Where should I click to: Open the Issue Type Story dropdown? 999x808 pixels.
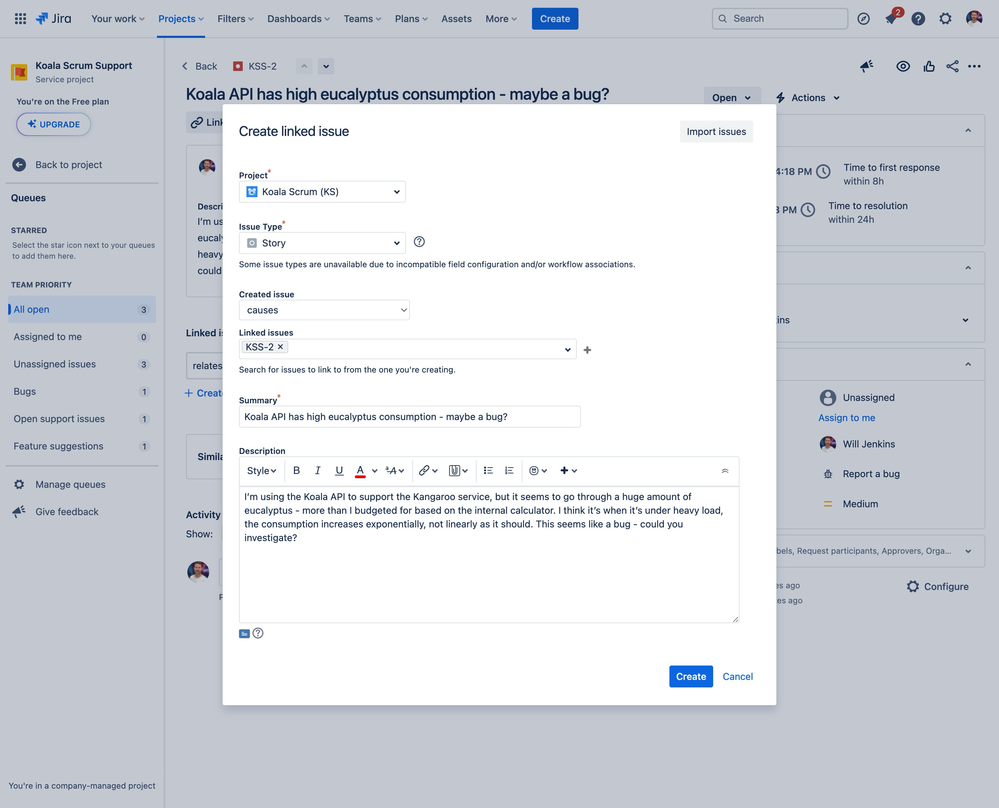click(322, 243)
